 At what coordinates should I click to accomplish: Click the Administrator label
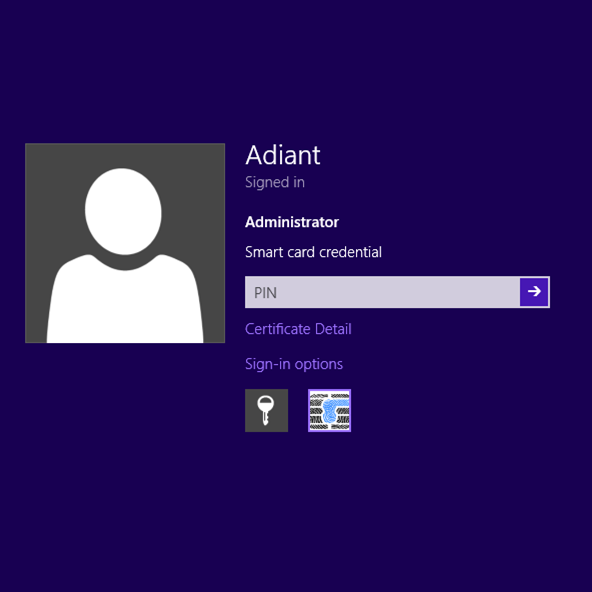point(292,222)
